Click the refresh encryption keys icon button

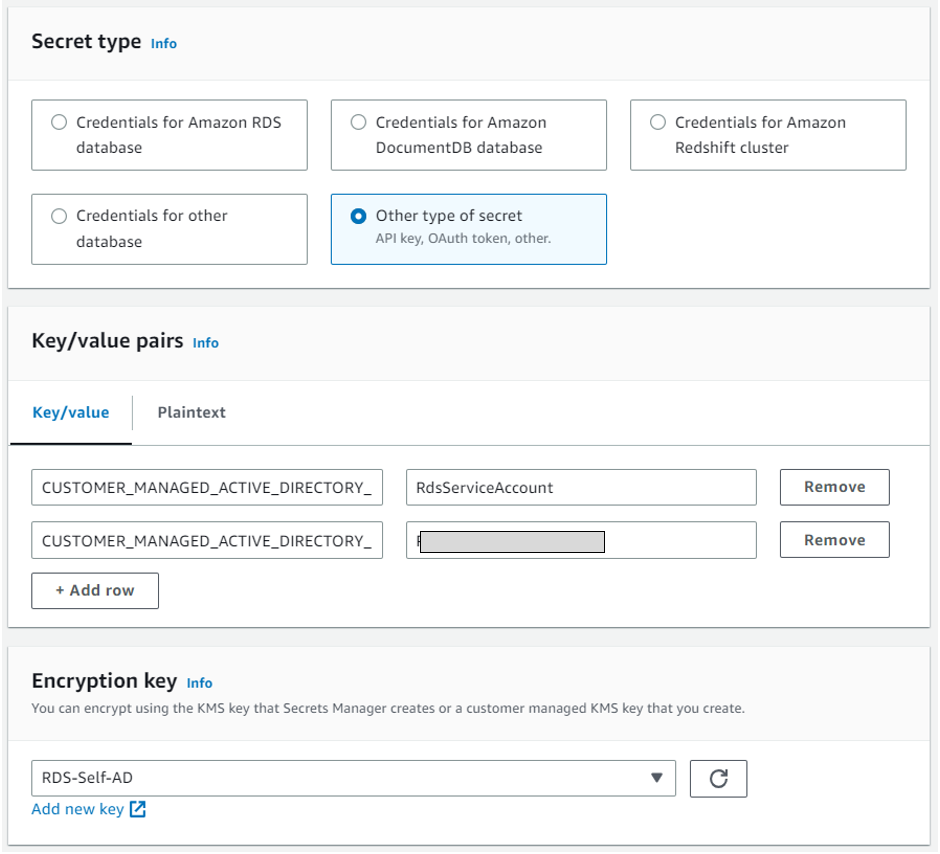(x=718, y=779)
